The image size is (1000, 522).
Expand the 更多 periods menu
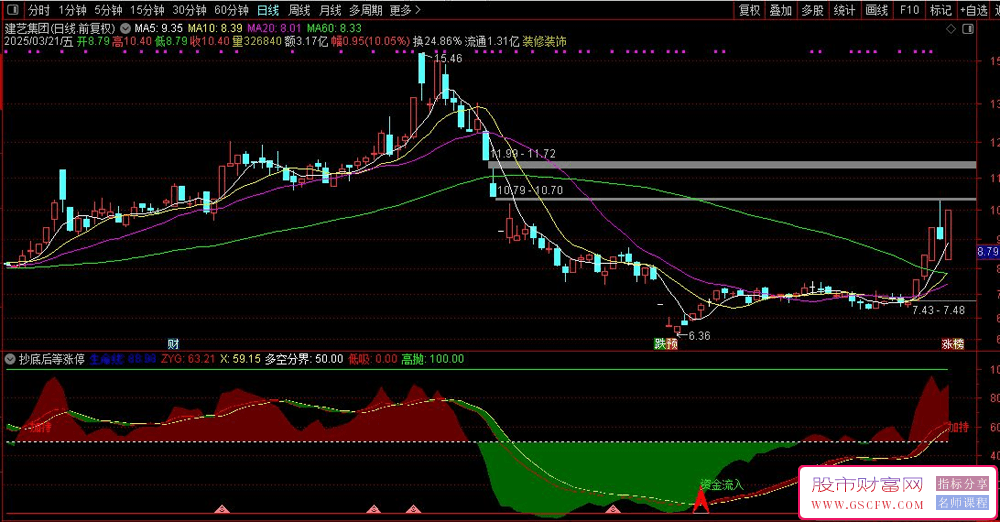(405, 10)
